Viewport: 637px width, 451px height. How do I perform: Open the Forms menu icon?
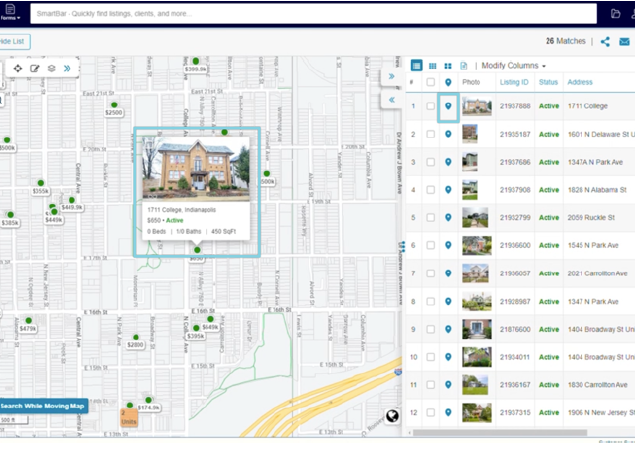[x=10, y=12]
